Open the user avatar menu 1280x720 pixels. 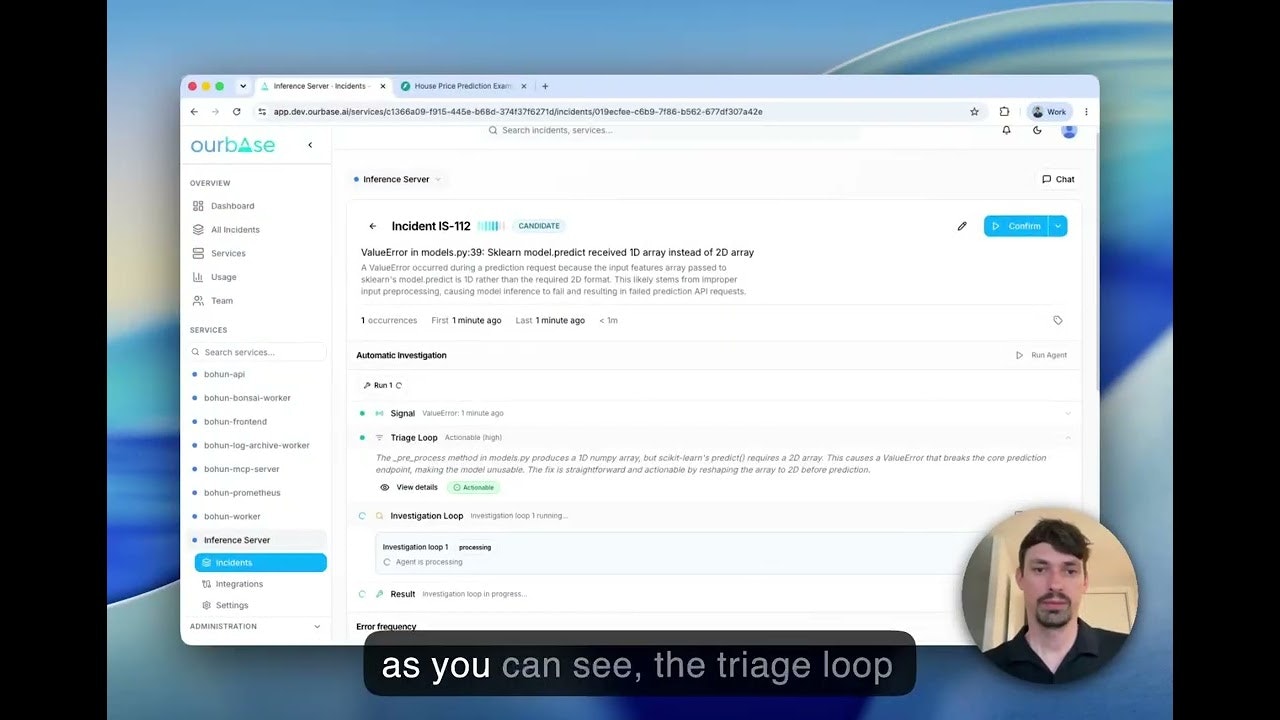(x=1069, y=130)
